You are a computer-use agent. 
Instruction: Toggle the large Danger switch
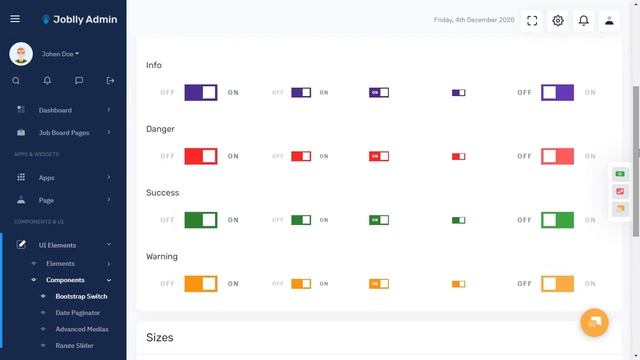tap(201, 156)
